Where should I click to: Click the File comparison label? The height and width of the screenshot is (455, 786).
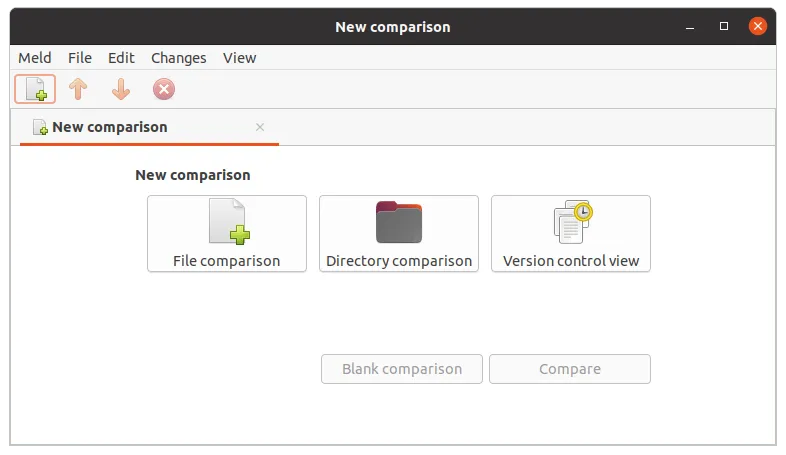(226, 261)
